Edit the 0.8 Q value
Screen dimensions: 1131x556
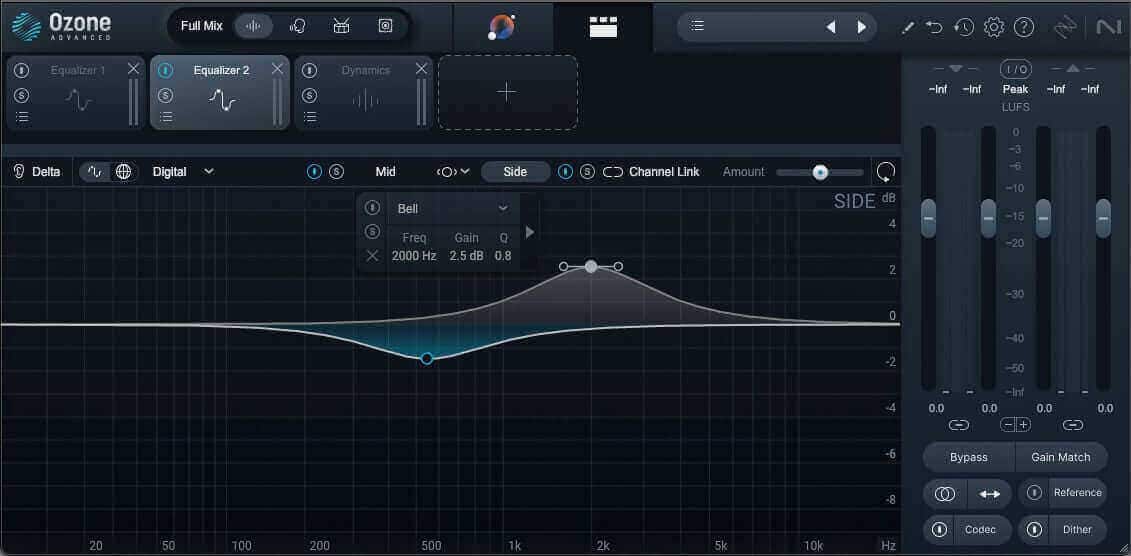[x=503, y=255]
